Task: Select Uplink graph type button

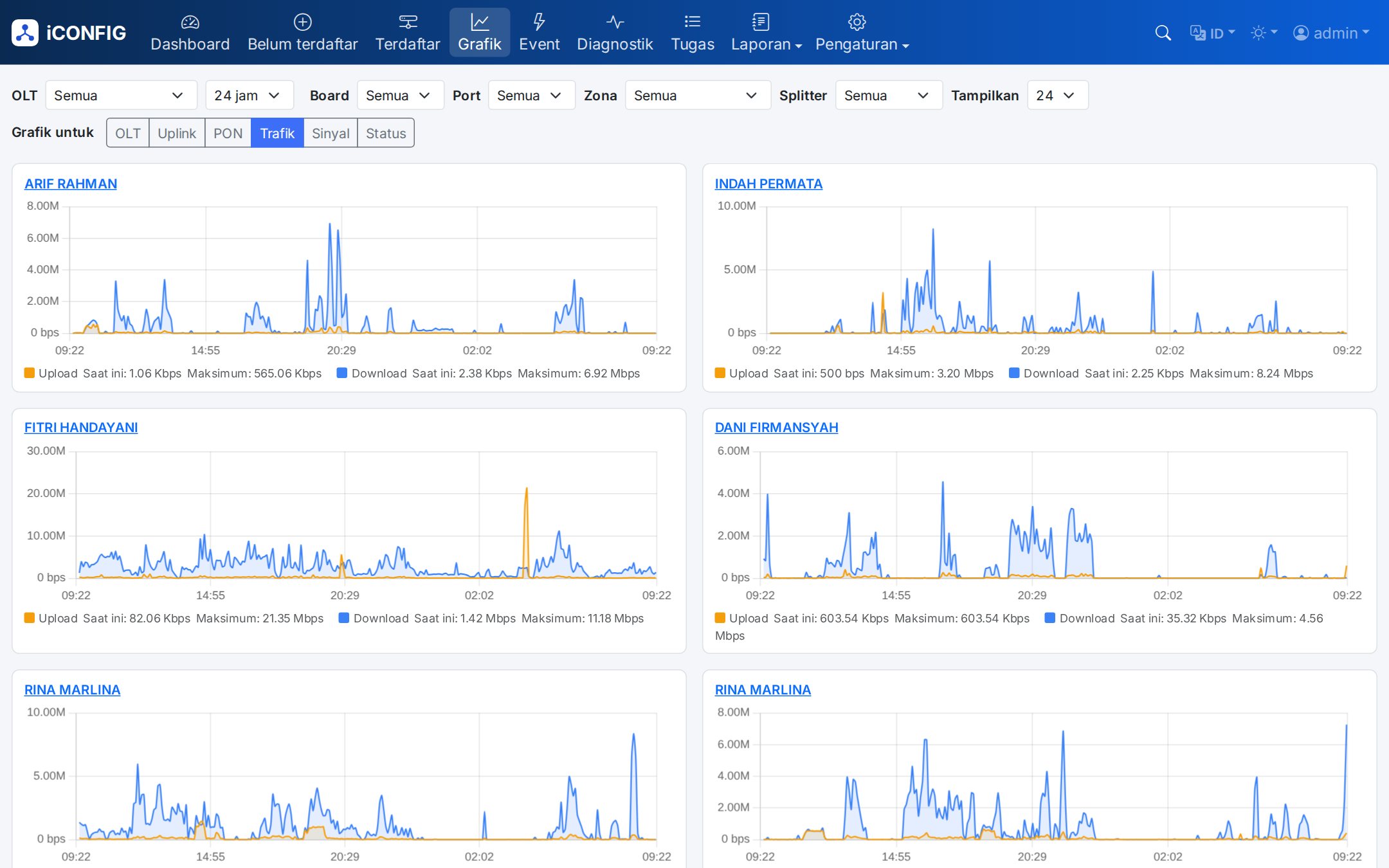Action: (177, 133)
